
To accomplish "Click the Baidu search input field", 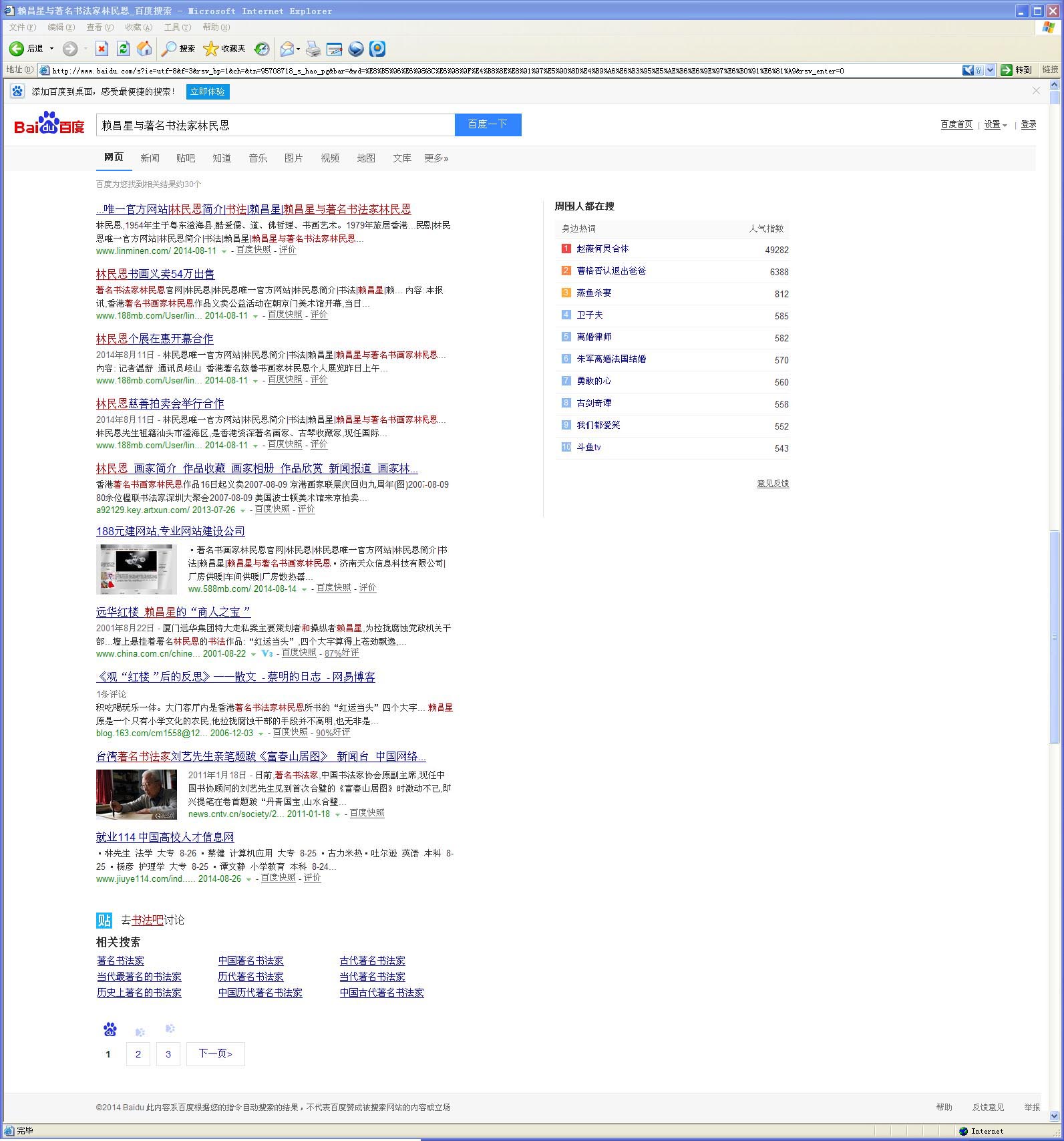I will point(276,125).
